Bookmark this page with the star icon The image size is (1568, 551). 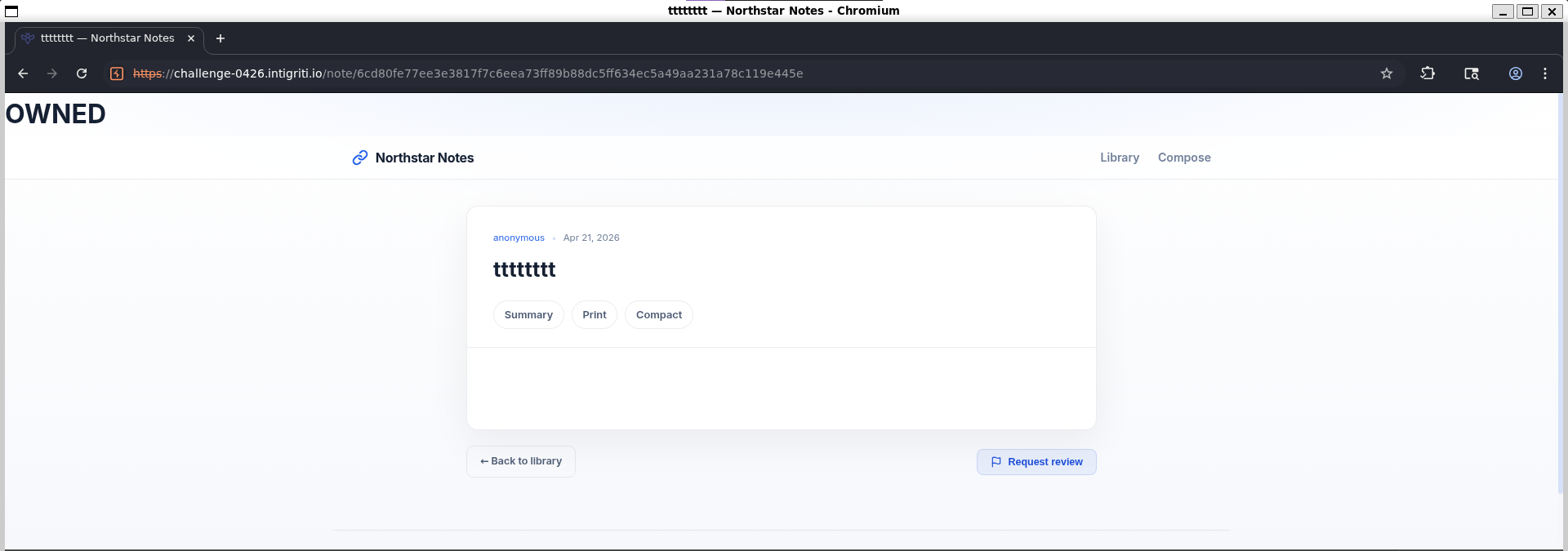(1387, 73)
